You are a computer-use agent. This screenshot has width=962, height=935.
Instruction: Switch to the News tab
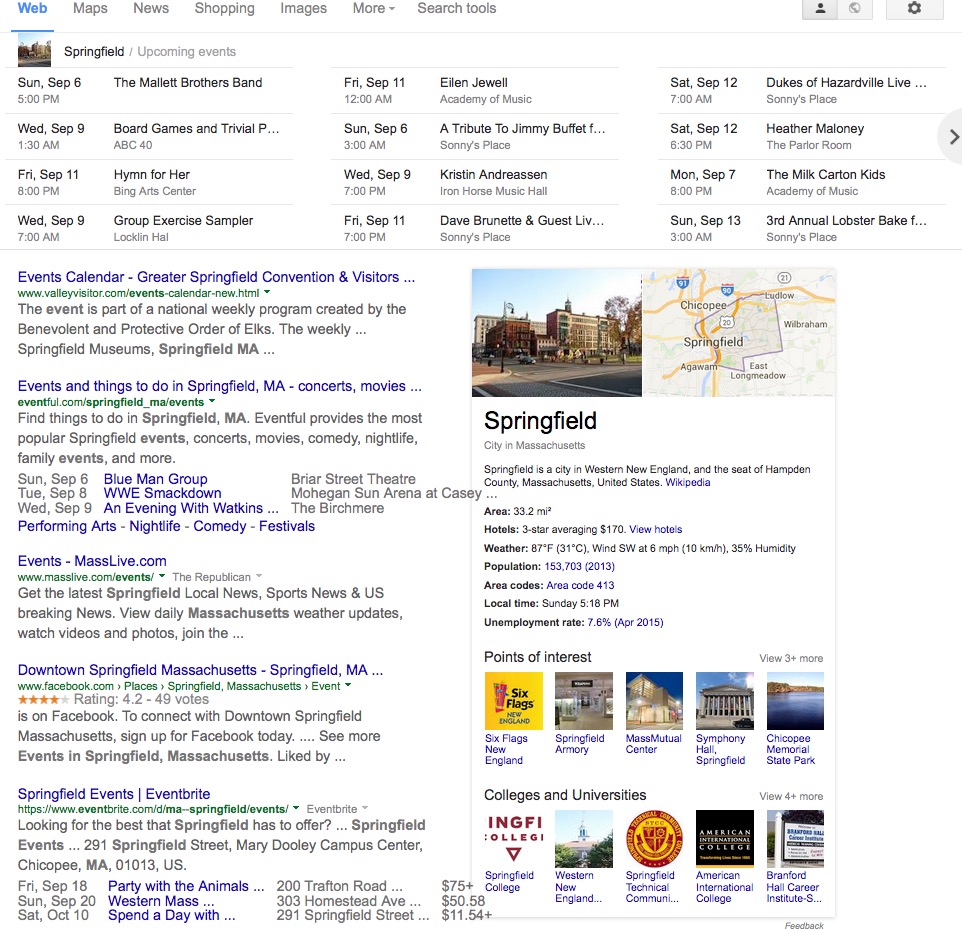[x=151, y=9]
